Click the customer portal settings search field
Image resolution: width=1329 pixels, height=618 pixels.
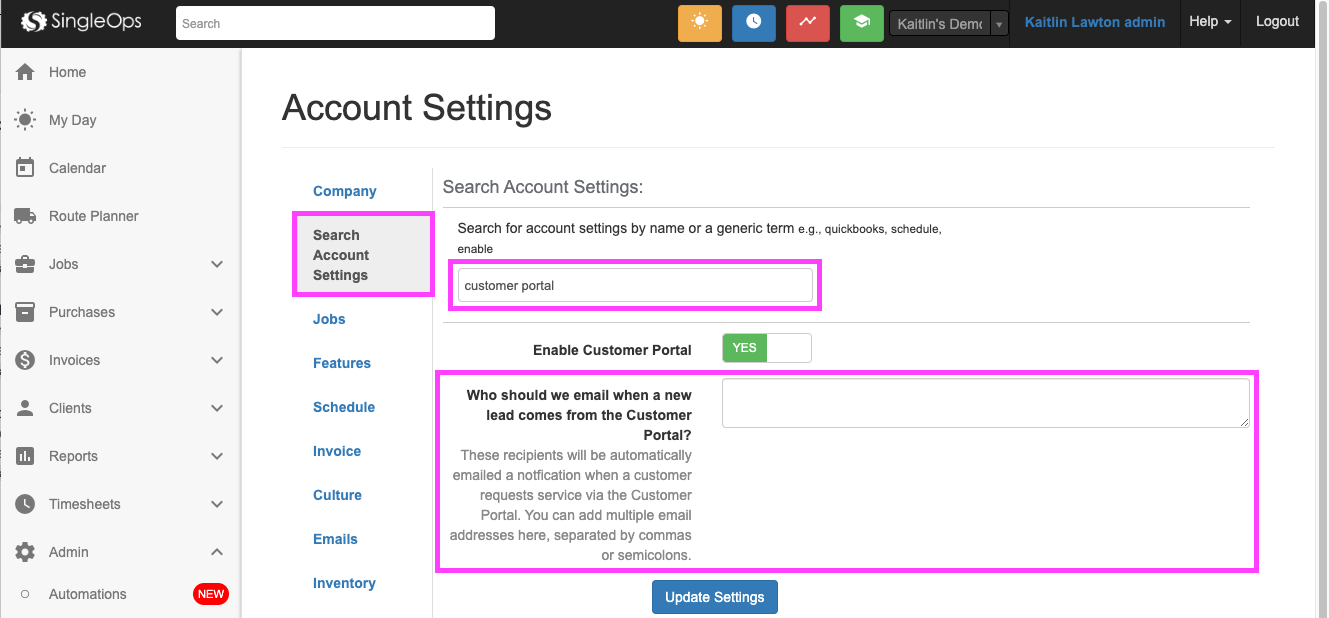point(635,285)
